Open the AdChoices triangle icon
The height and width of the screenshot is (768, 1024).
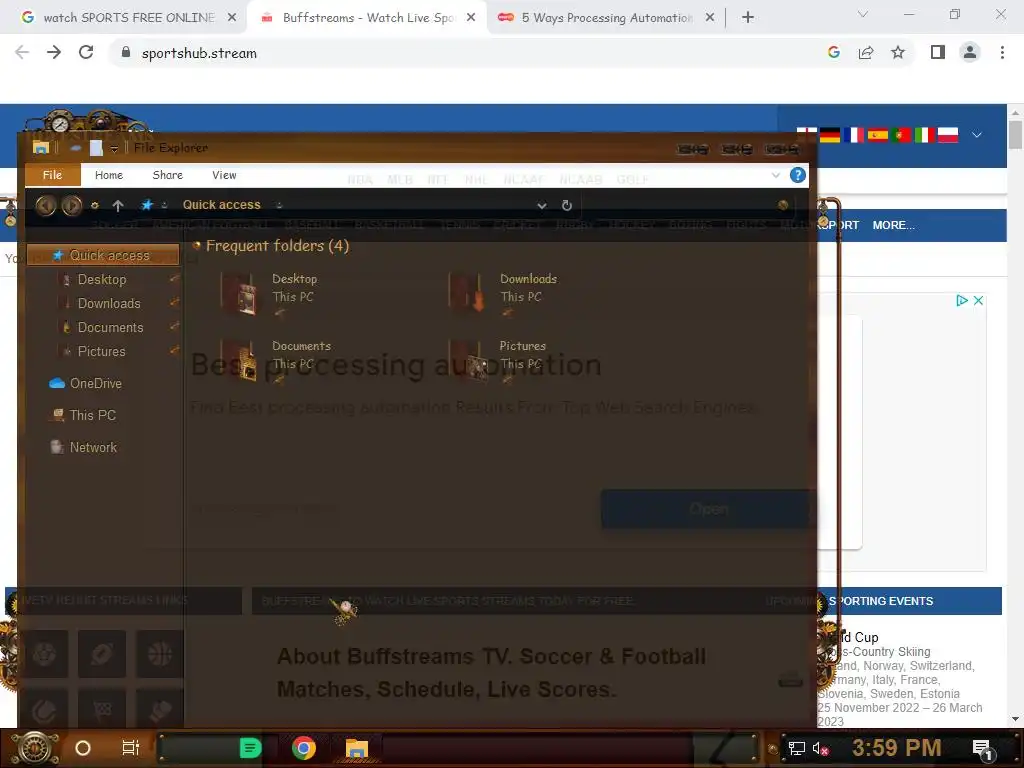[961, 300]
